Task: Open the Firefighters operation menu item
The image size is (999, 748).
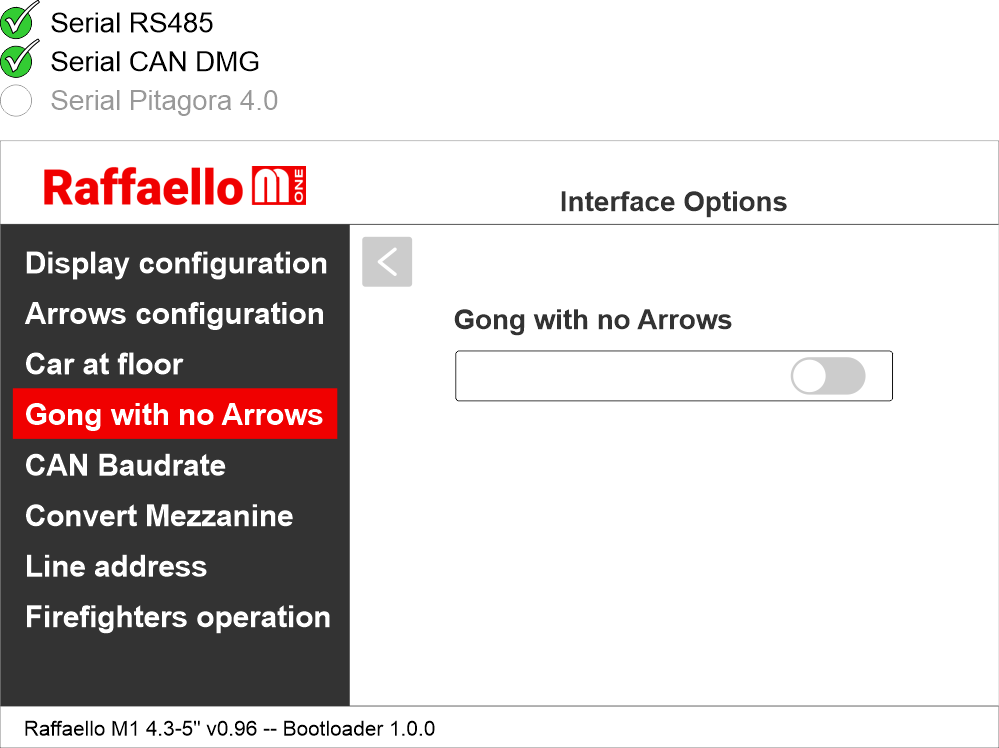Action: pos(178,617)
